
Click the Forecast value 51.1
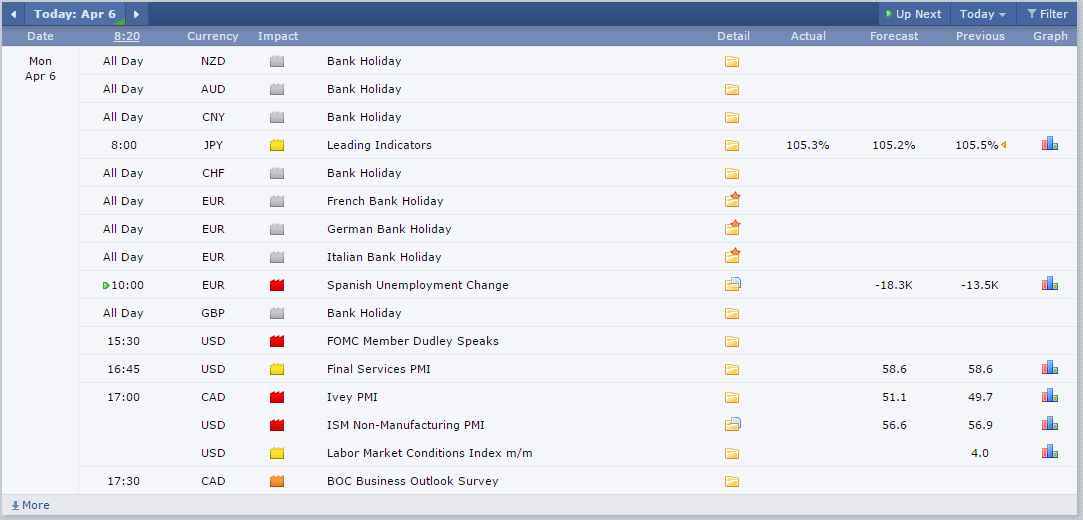(x=894, y=397)
